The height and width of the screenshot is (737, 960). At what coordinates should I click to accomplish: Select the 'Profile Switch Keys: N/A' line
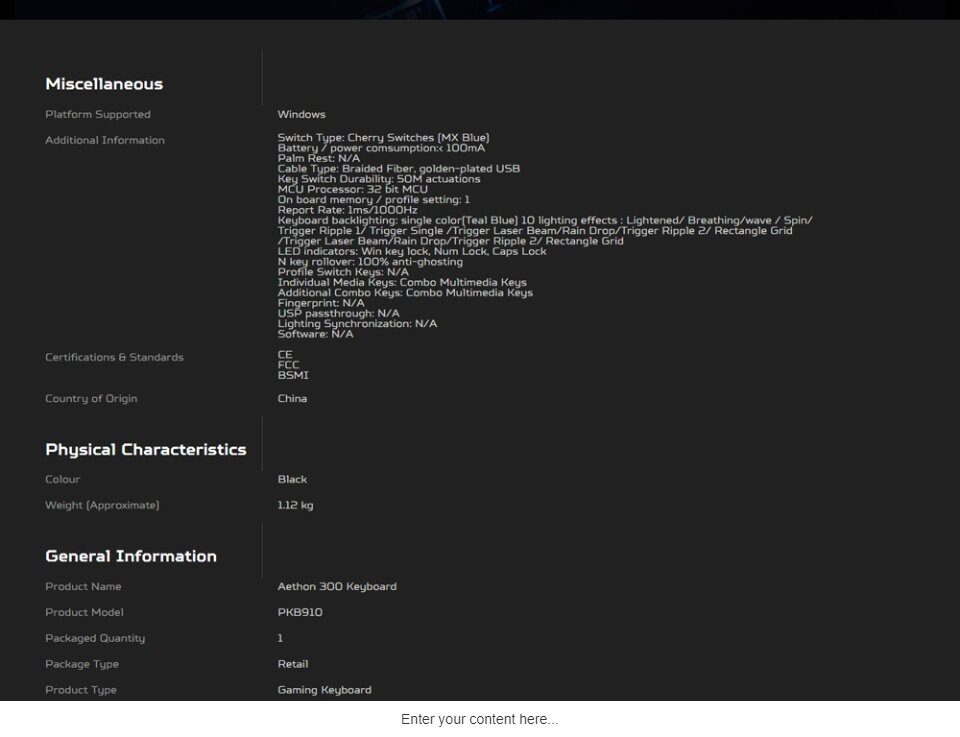[x=343, y=272]
